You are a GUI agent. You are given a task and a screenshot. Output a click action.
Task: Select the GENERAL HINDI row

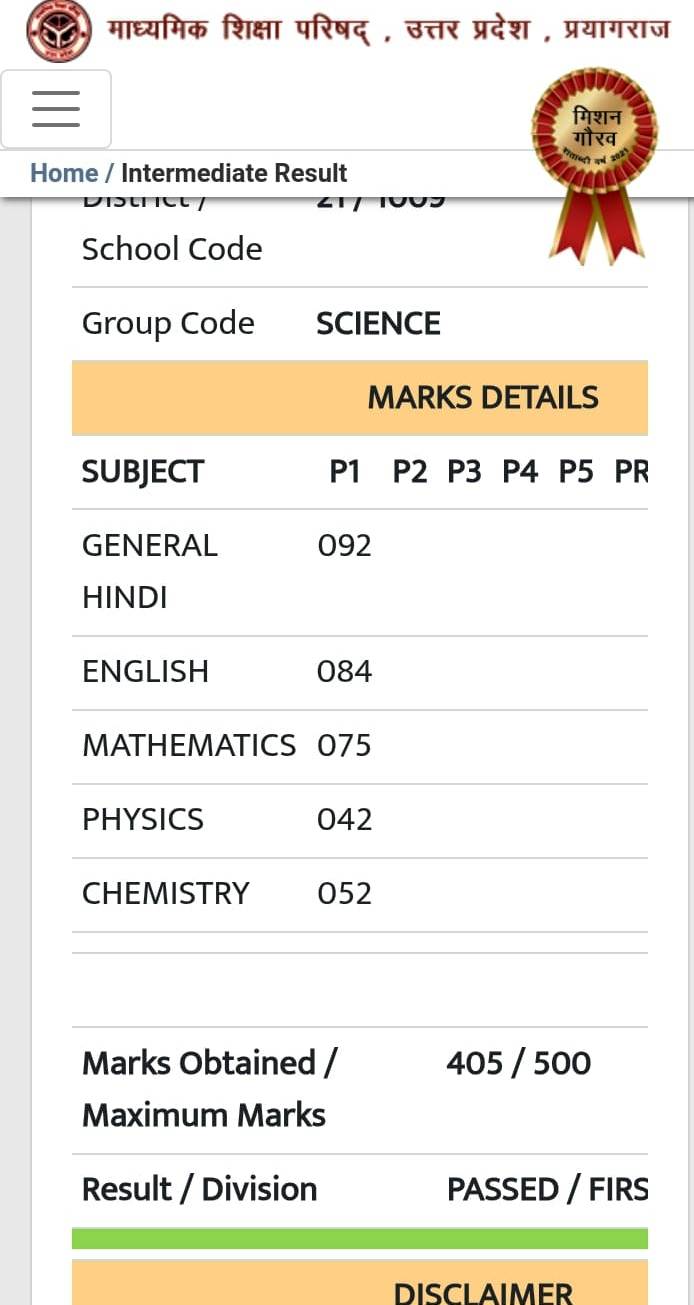[360, 572]
